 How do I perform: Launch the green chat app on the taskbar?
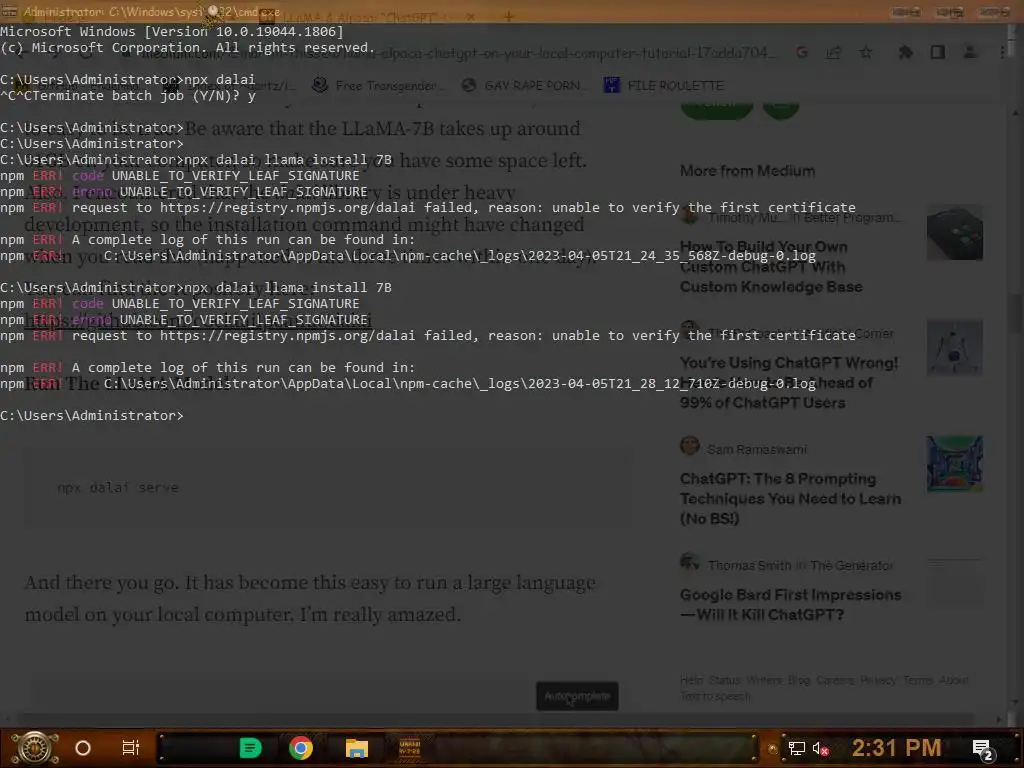(x=250, y=748)
